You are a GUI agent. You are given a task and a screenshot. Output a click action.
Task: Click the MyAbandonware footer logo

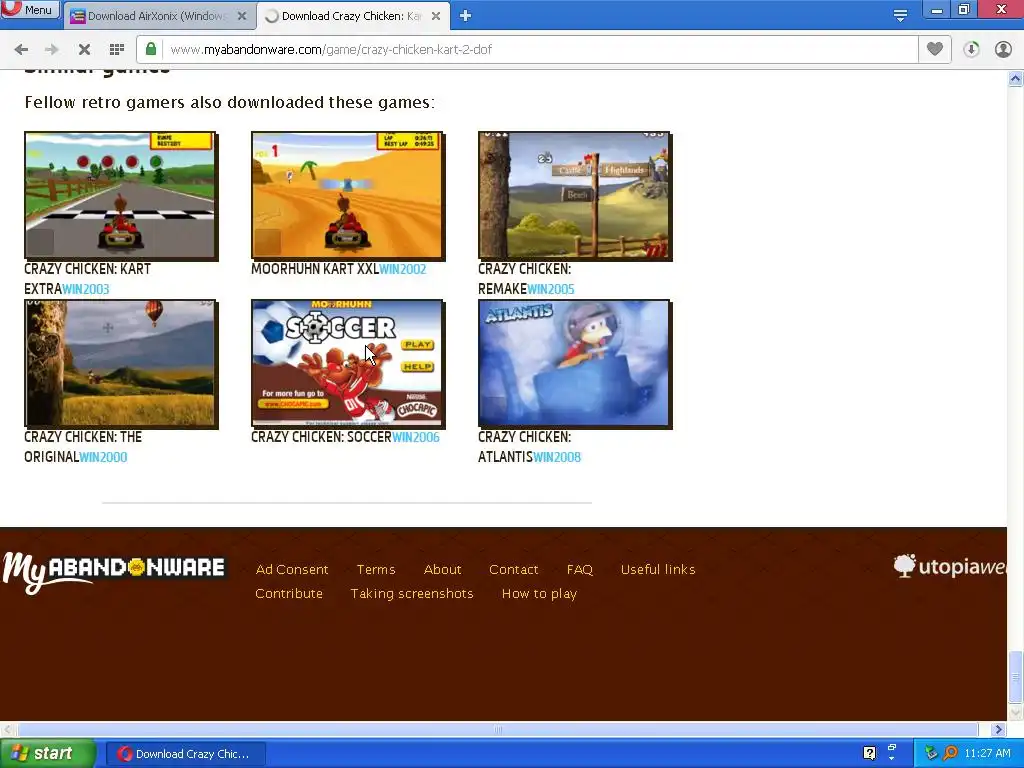(114, 572)
